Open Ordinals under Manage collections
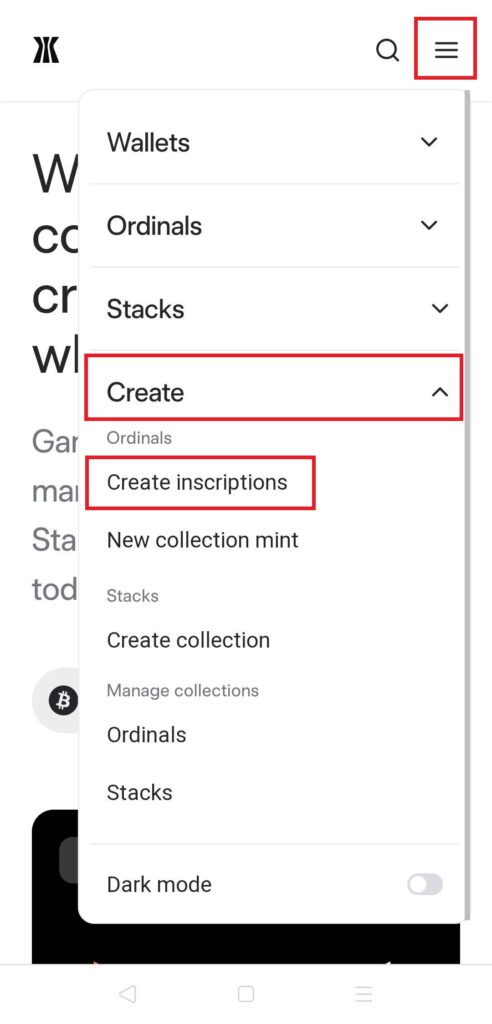 coord(146,735)
